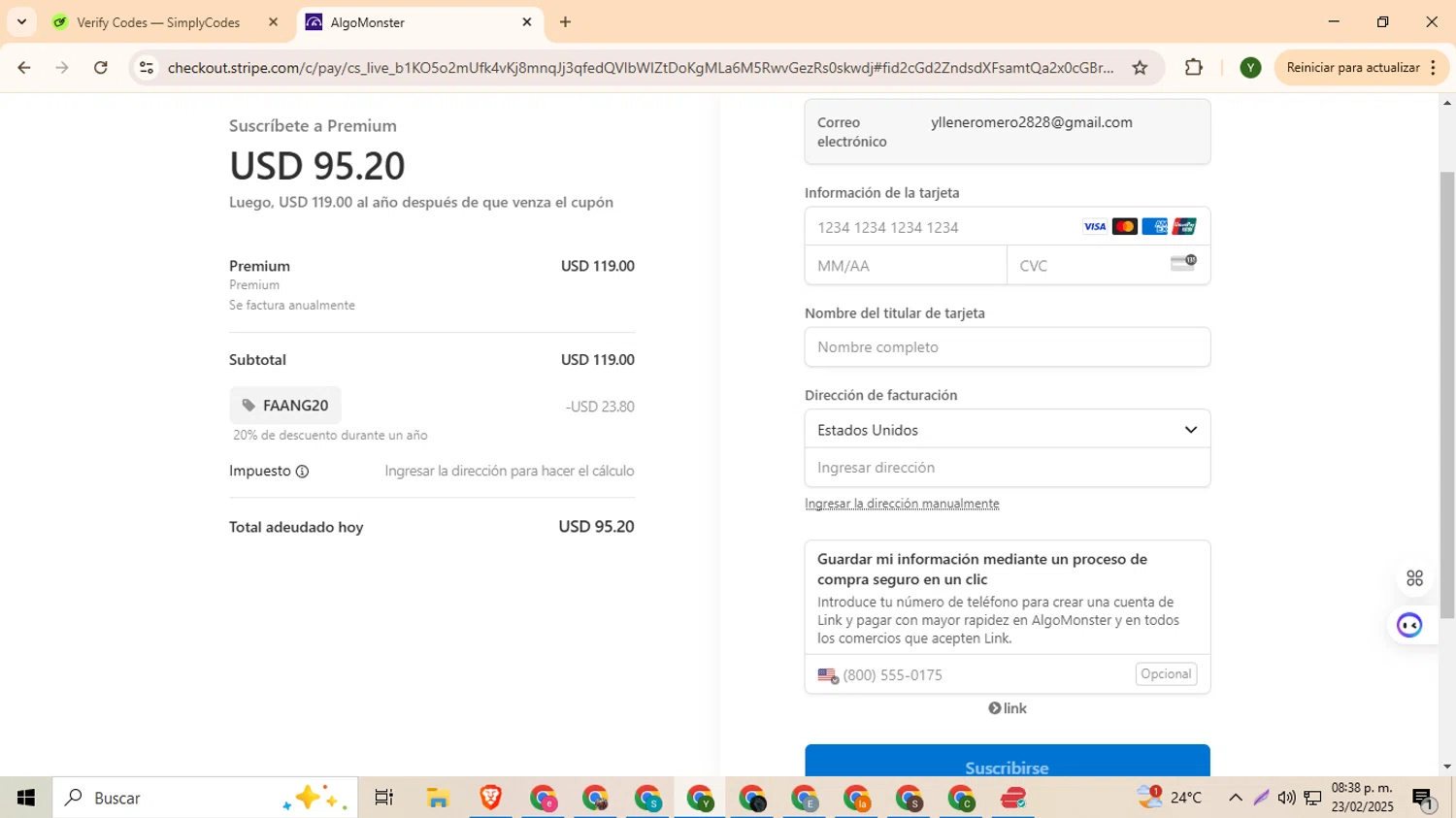
Task: Click the Visa card logo
Action: pos(1095,226)
